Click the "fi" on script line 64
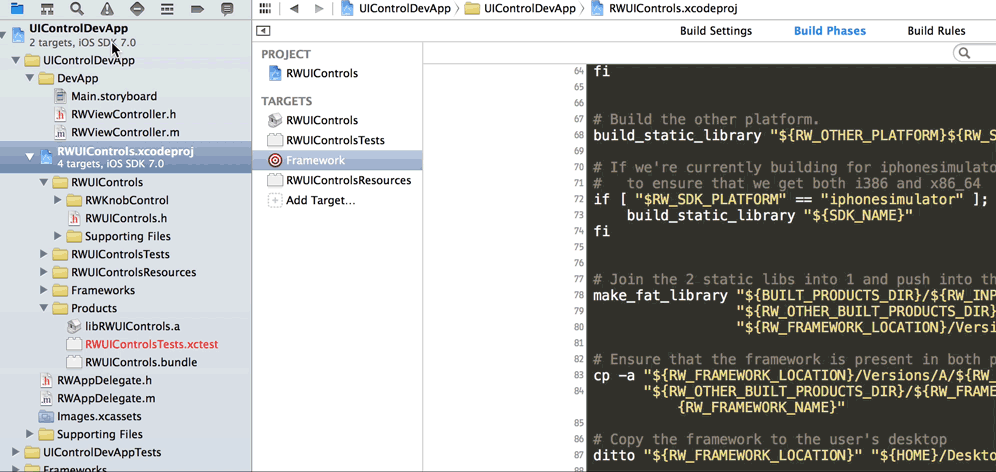The image size is (996, 472). pos(602,71)
